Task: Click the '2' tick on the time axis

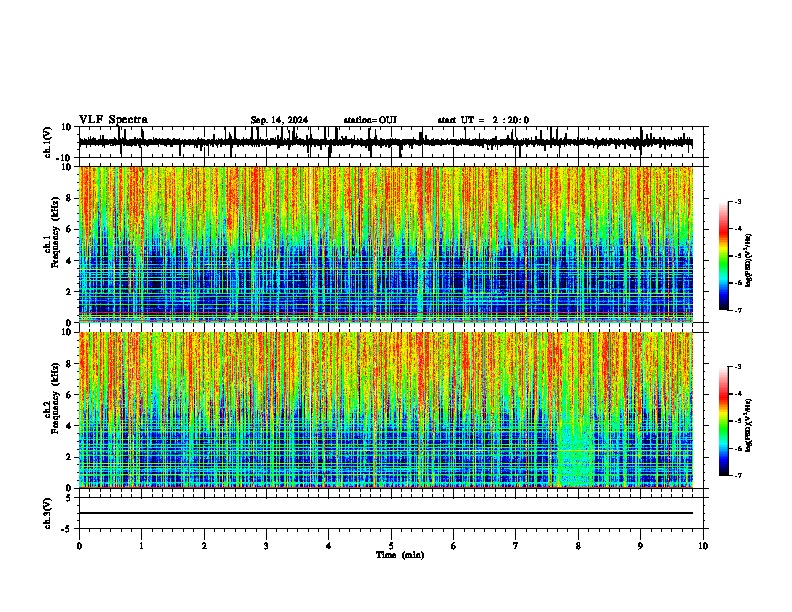Action: (x=204, y=546)
